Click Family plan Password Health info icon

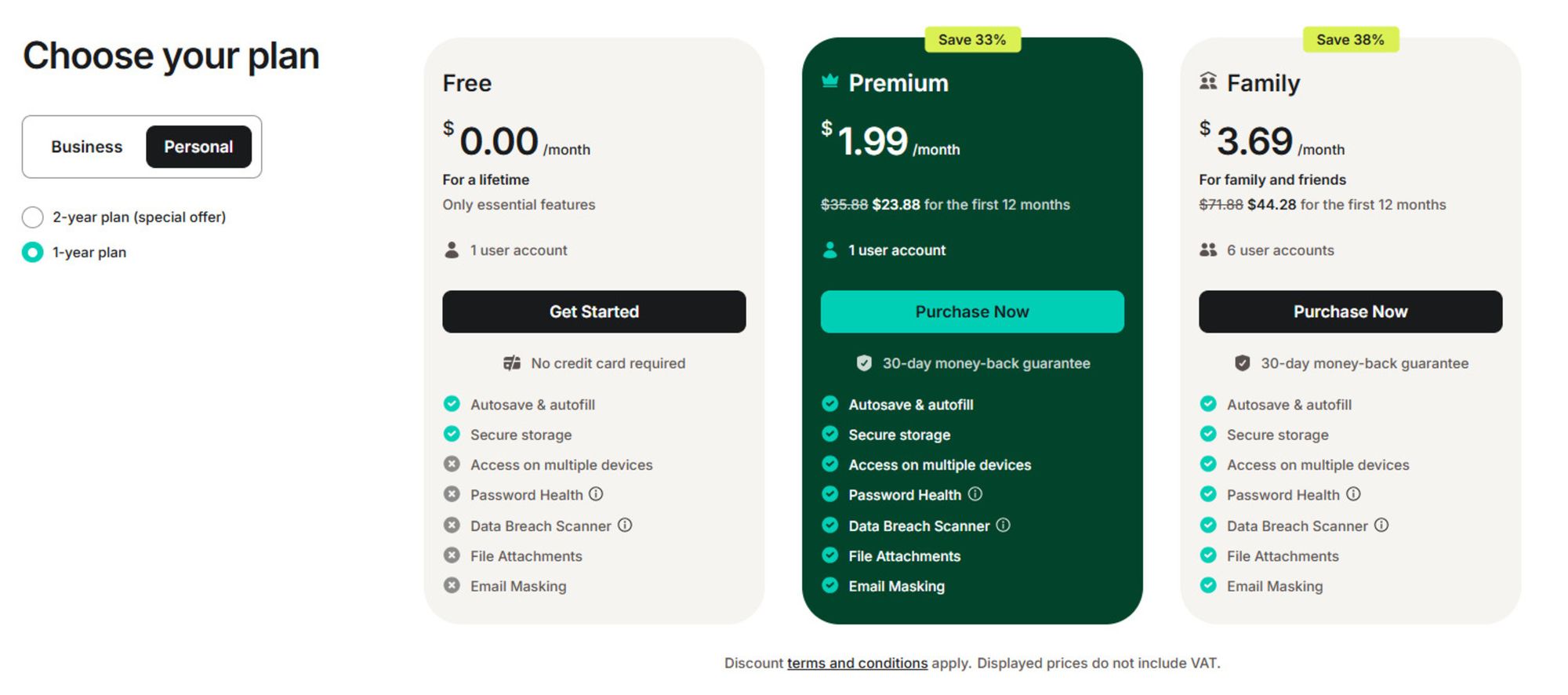coord(1353,494)
